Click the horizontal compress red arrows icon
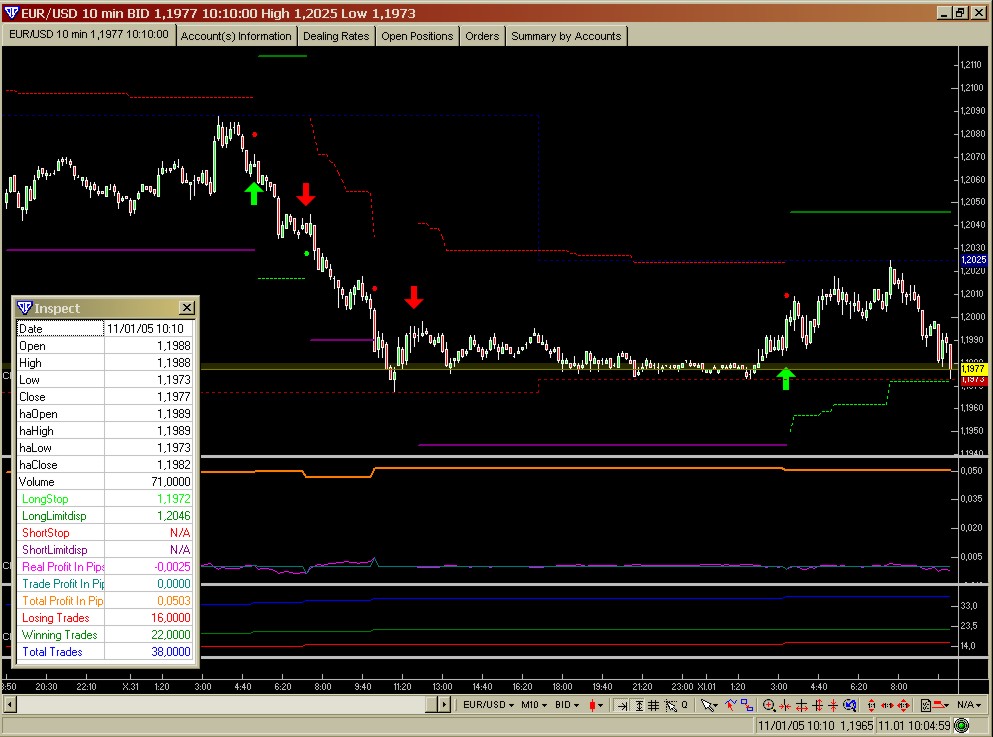The width and height of the screenshot is (993, 737). 785,705
